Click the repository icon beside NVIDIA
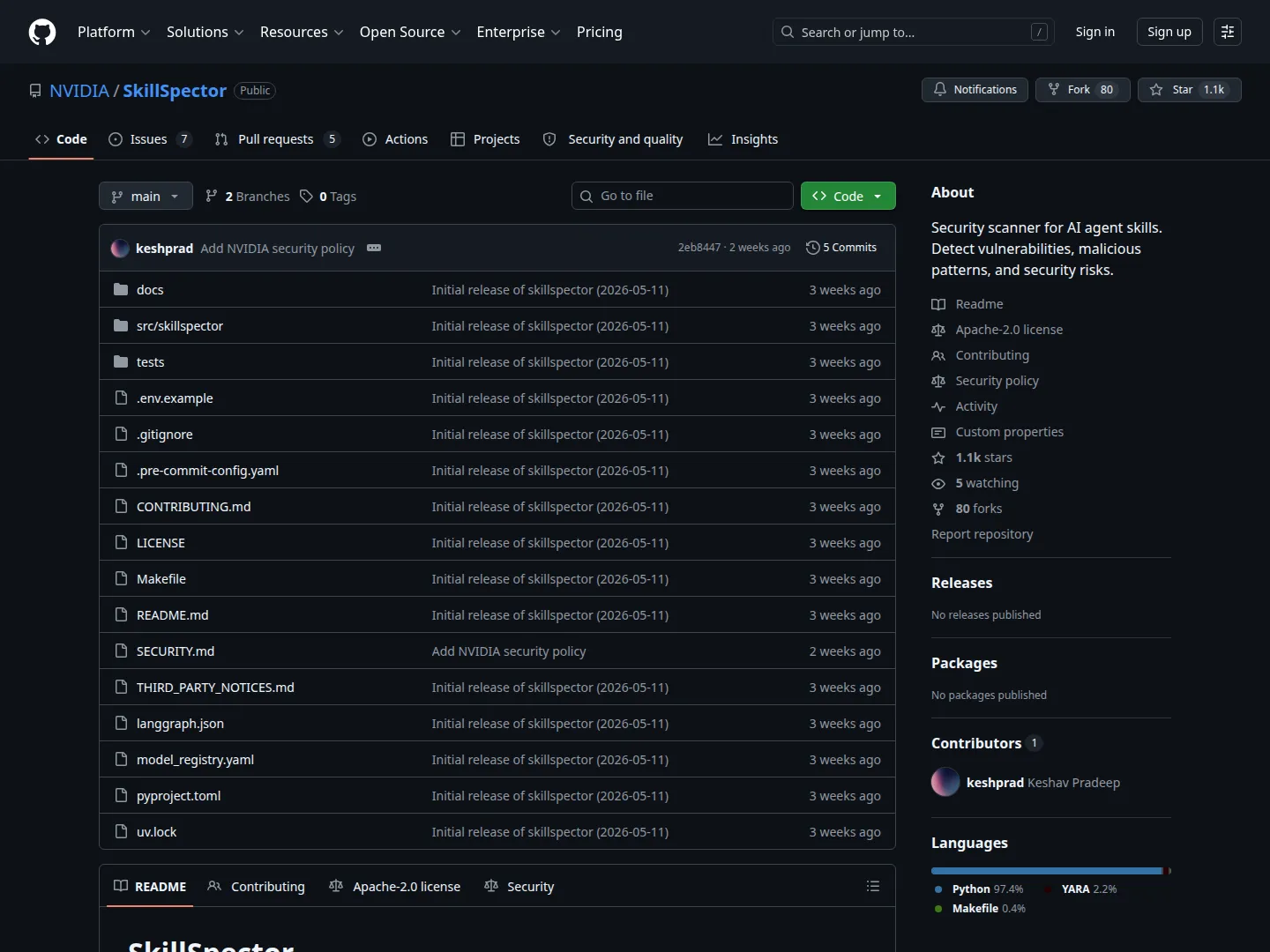This screenshot has width=1270, height=952. 35,91
